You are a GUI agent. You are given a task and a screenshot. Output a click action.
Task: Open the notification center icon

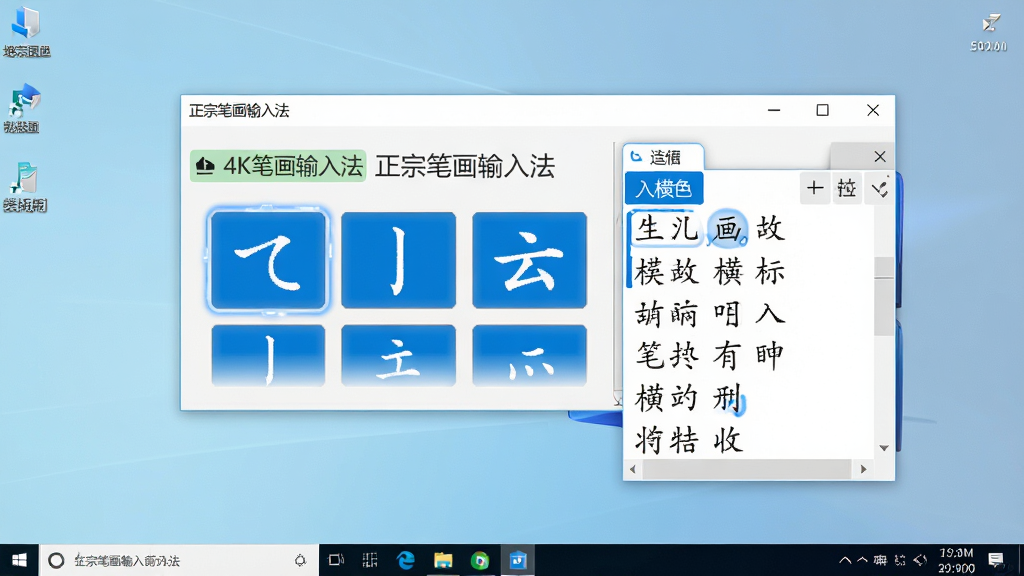[x=996, y=560]
